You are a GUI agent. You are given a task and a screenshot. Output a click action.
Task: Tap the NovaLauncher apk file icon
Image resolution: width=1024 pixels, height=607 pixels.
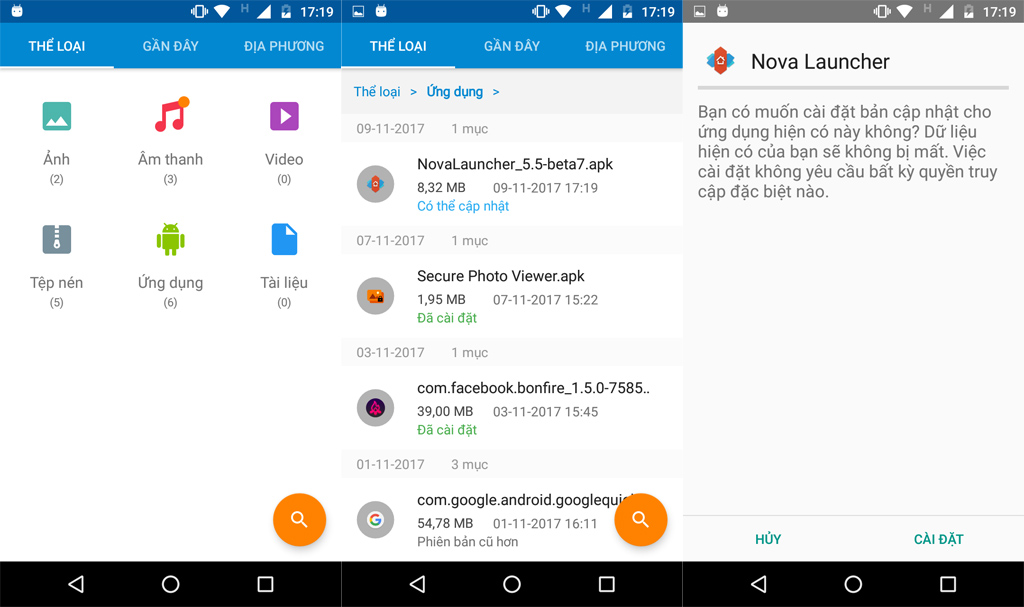(x=376, y=184)
